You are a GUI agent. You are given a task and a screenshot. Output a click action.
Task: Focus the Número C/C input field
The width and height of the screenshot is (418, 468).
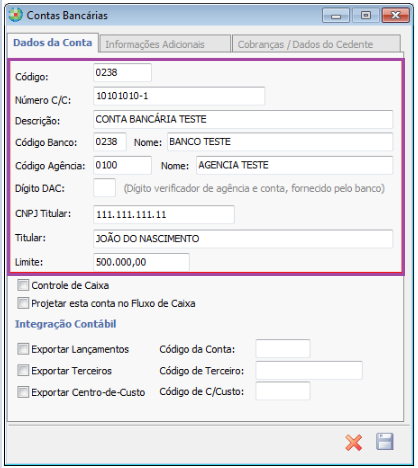click(179, 96)
